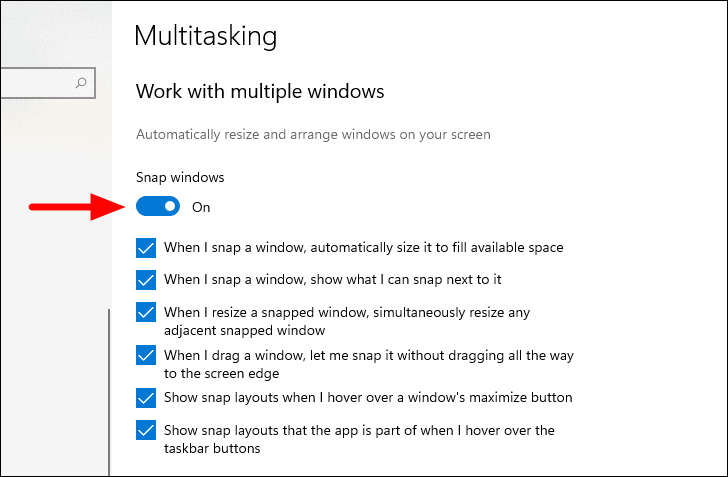Viewport: 728px width, 477px height.
Task: Uncheck show what I can snap next
Action: (x=146, y=280)
